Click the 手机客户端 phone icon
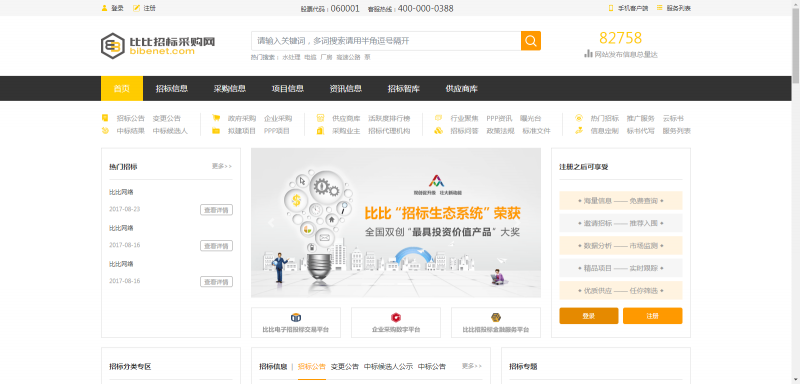 coord(611,8)
